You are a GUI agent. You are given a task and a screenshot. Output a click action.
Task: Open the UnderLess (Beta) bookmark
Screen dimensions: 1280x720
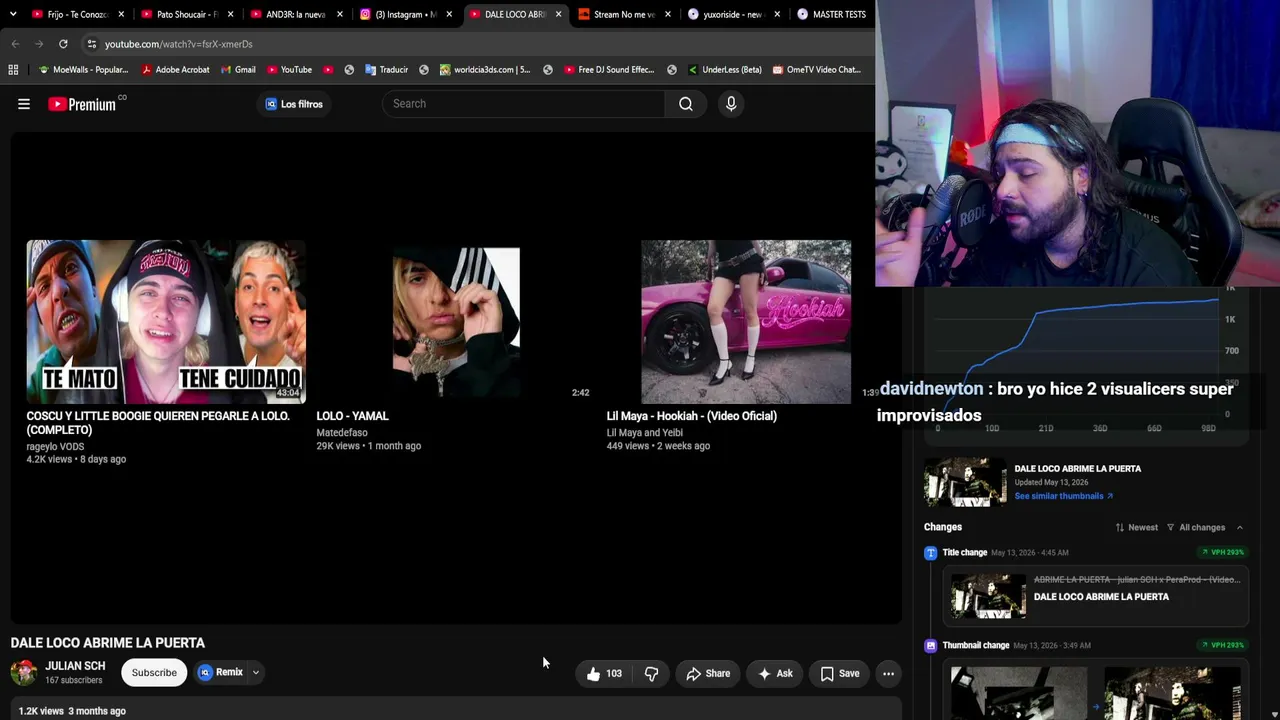(x=724, y=70)
